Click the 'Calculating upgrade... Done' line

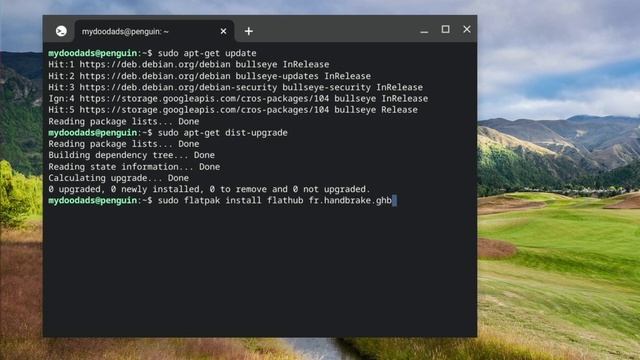point(118,178)
